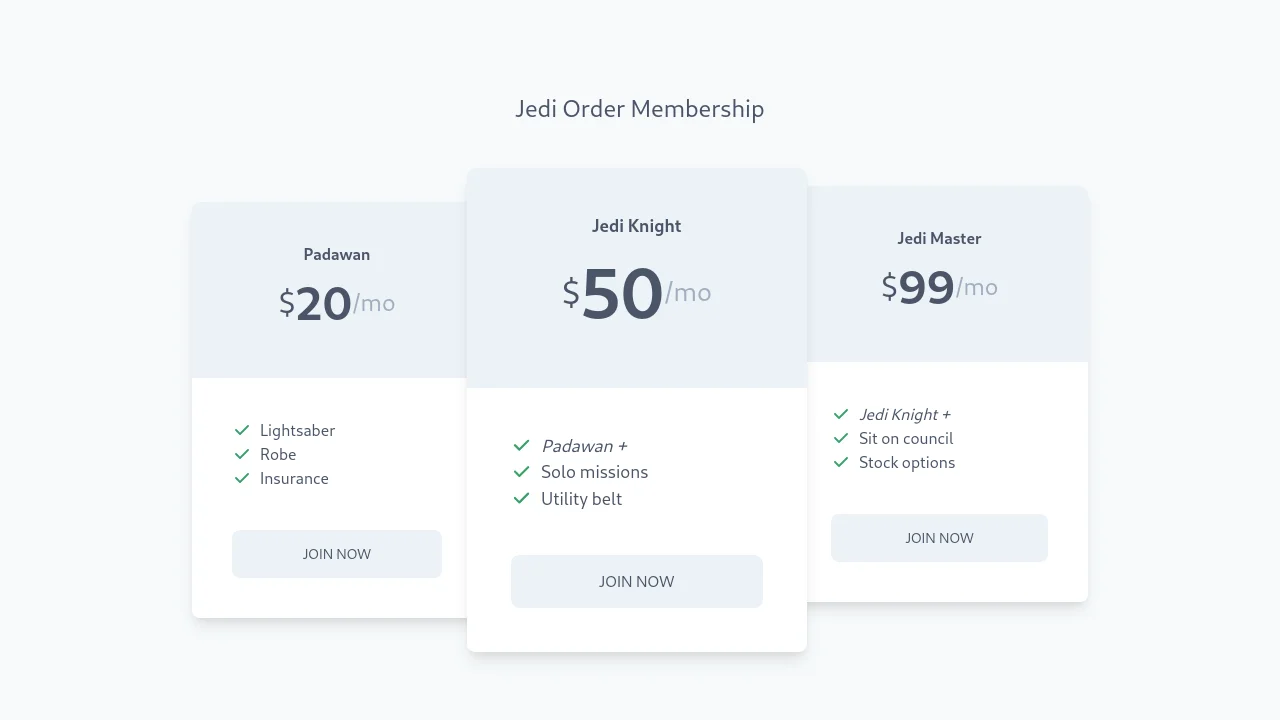This screenshot has height=720, width=1280.
Task: Select the Padawan plan header
Action: click(337, 255)
